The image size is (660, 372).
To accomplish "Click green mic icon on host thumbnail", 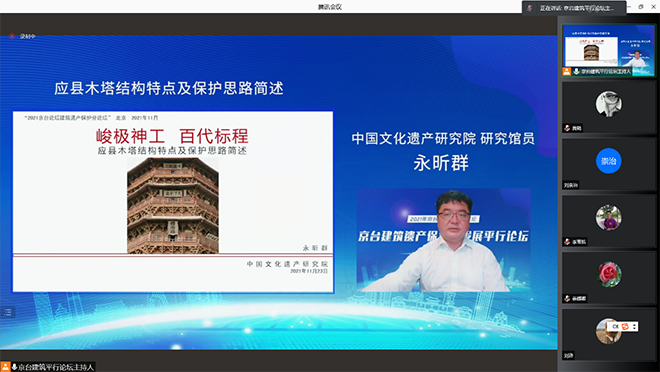I will point(576,72).
